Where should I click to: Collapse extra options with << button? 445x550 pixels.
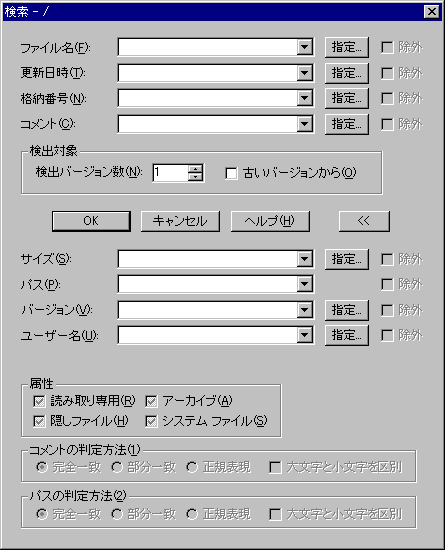364,221
